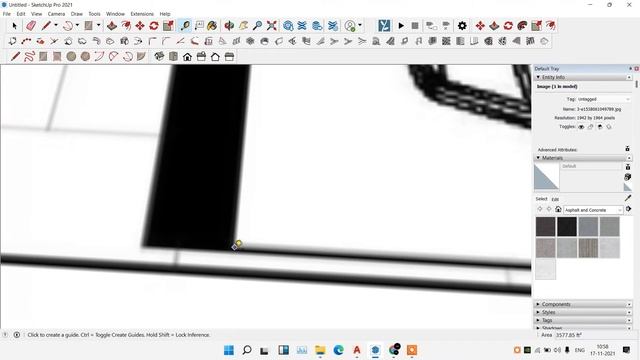Expand the Tags panel

coord(538,320)
